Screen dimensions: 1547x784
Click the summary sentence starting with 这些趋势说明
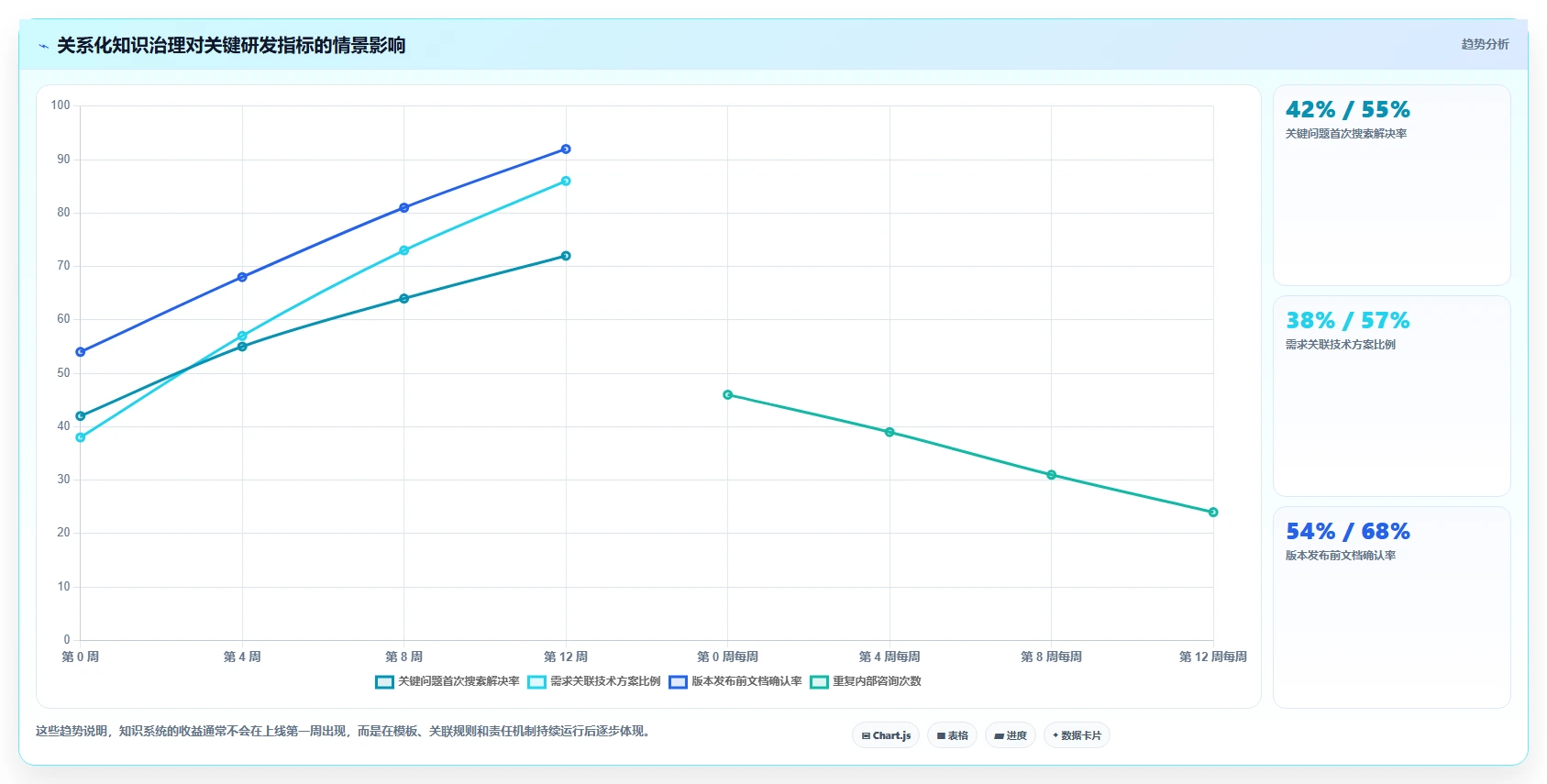pos(345,732)
